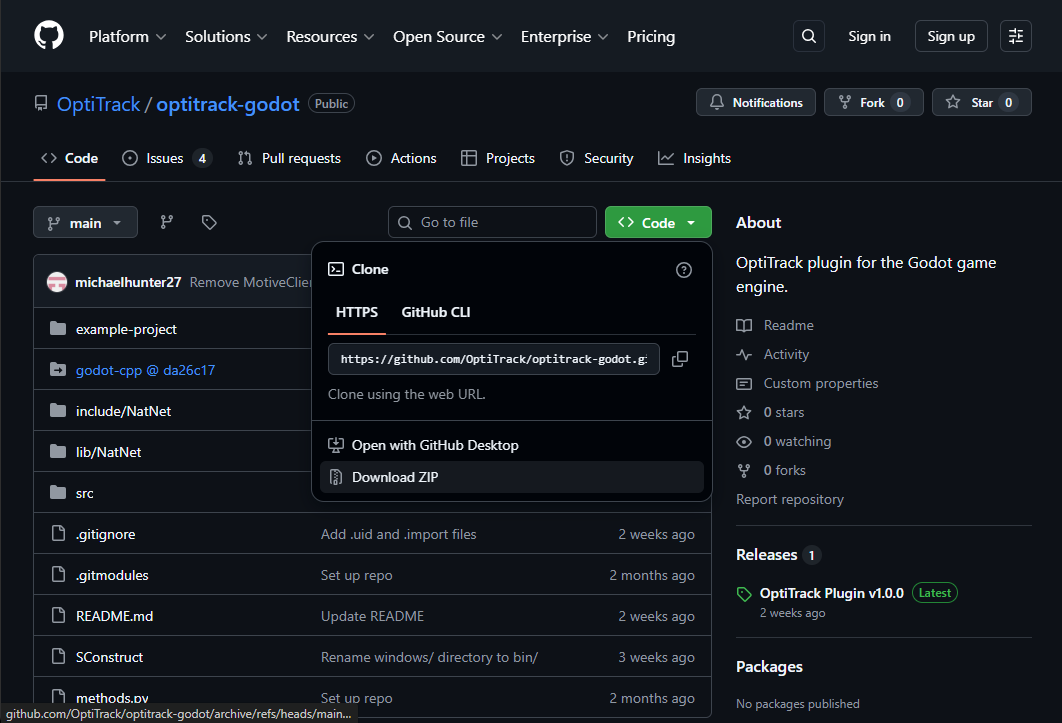
Task: Click the folder icon beside src
Action: pyautogui.click(x=58, y=493)
